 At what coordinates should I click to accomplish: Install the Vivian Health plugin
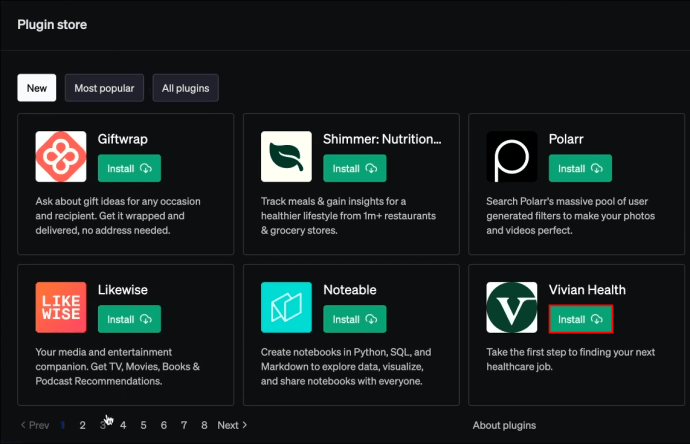[580, 319]
